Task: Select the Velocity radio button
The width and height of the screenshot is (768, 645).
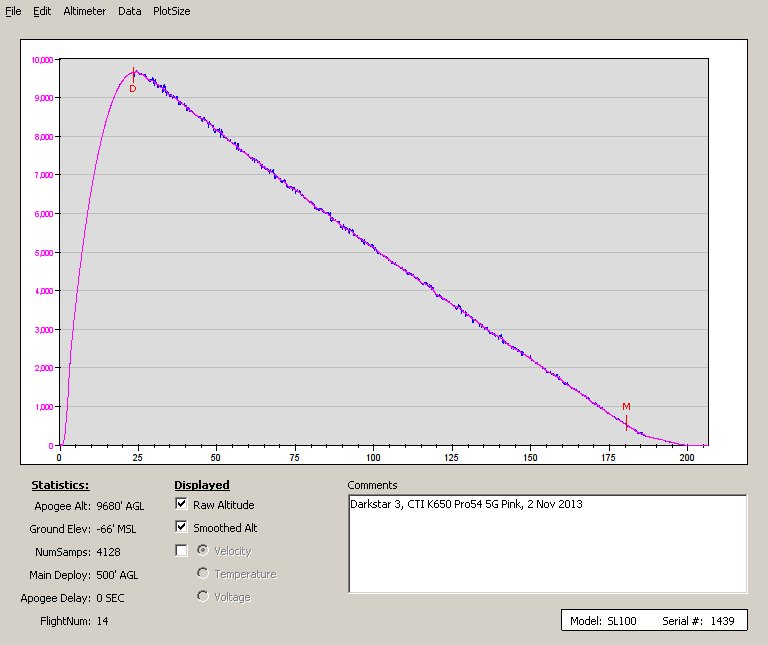Action: [203, 551]
